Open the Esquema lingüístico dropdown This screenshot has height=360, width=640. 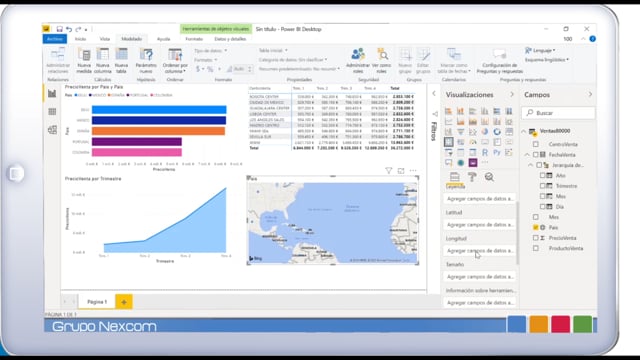coord(547,60)
